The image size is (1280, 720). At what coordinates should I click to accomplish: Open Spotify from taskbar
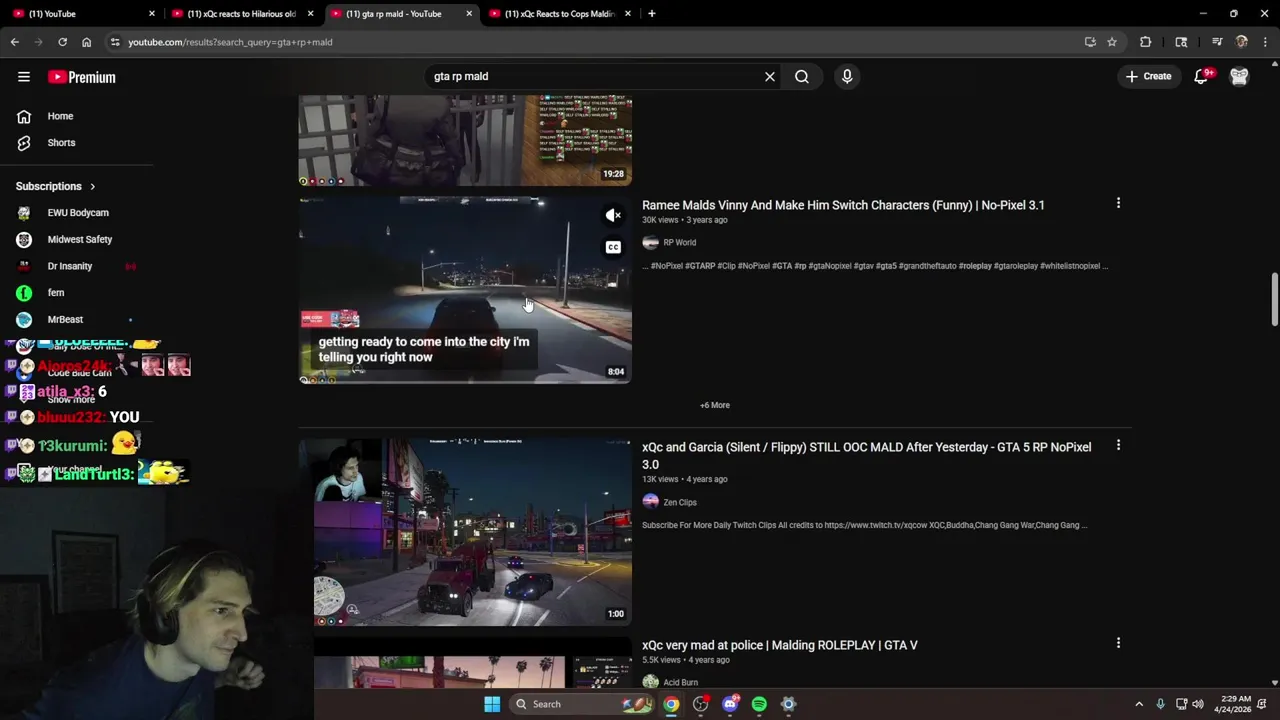point(759,704)
